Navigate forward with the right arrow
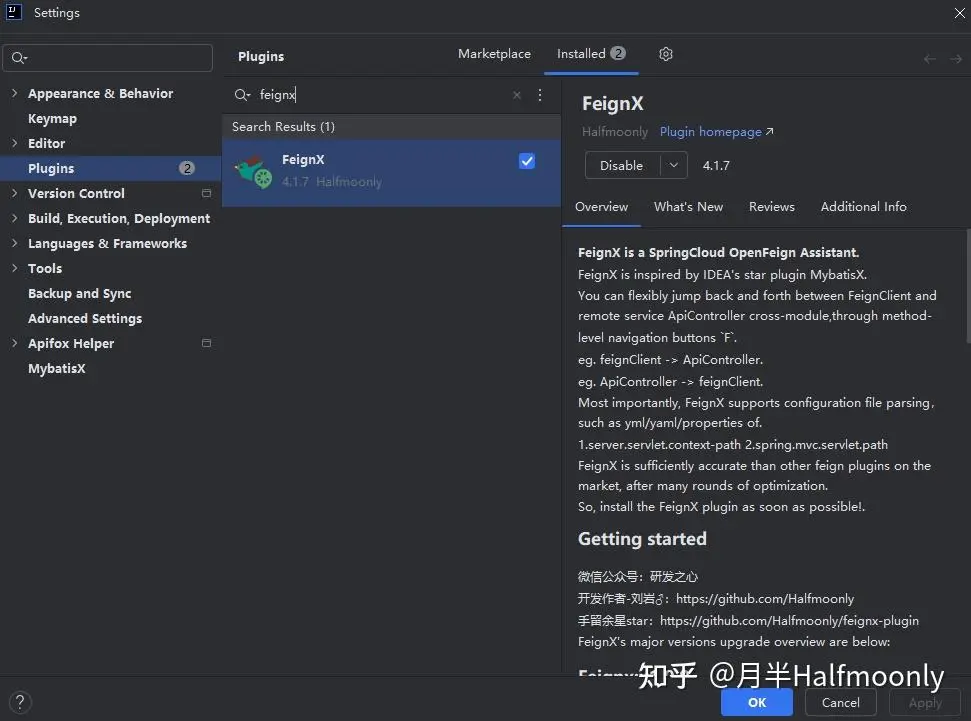971x721 pixels. [955, 59]
